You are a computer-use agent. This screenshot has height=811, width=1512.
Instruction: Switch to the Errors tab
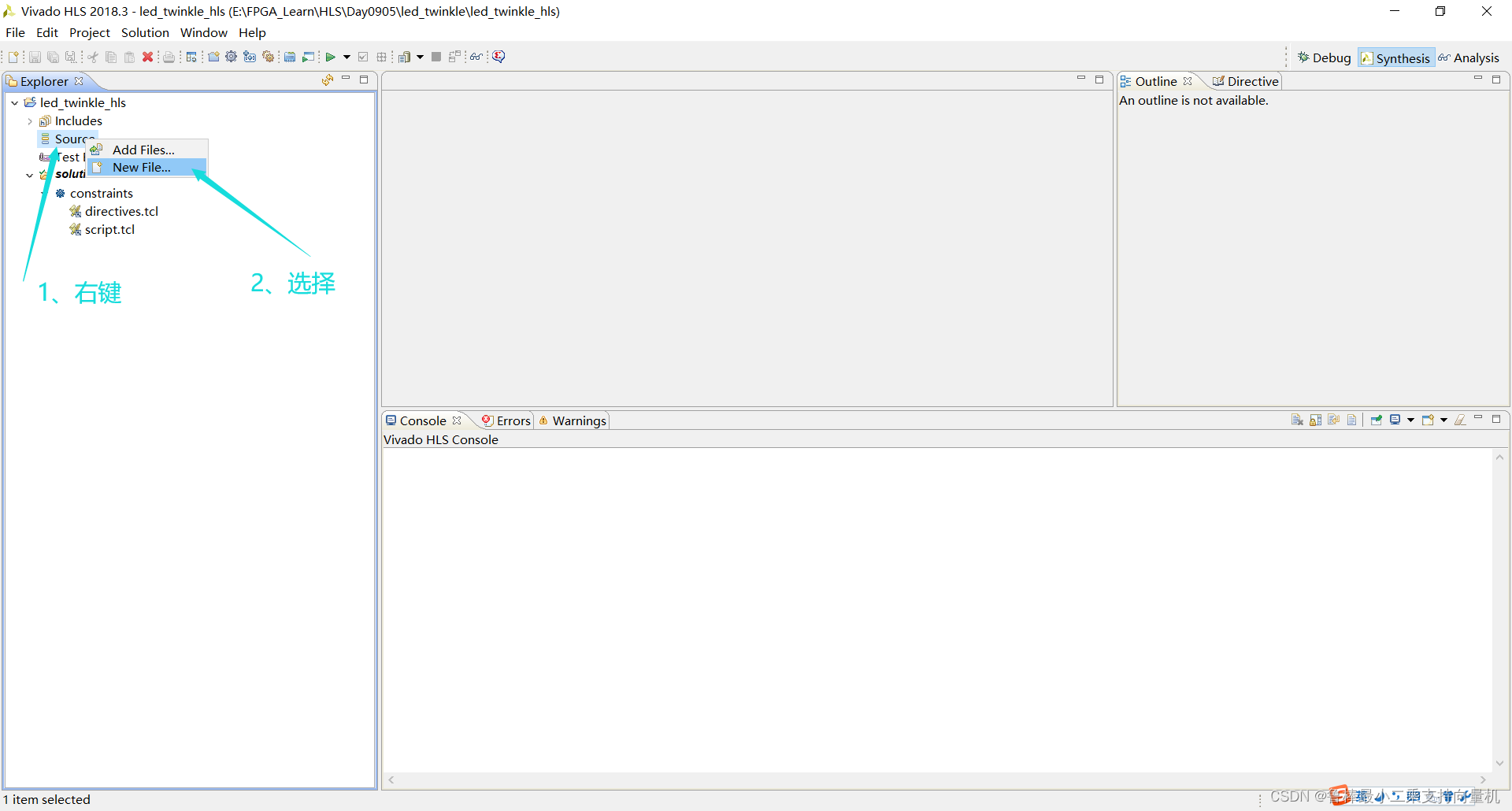tap(506, 421)
